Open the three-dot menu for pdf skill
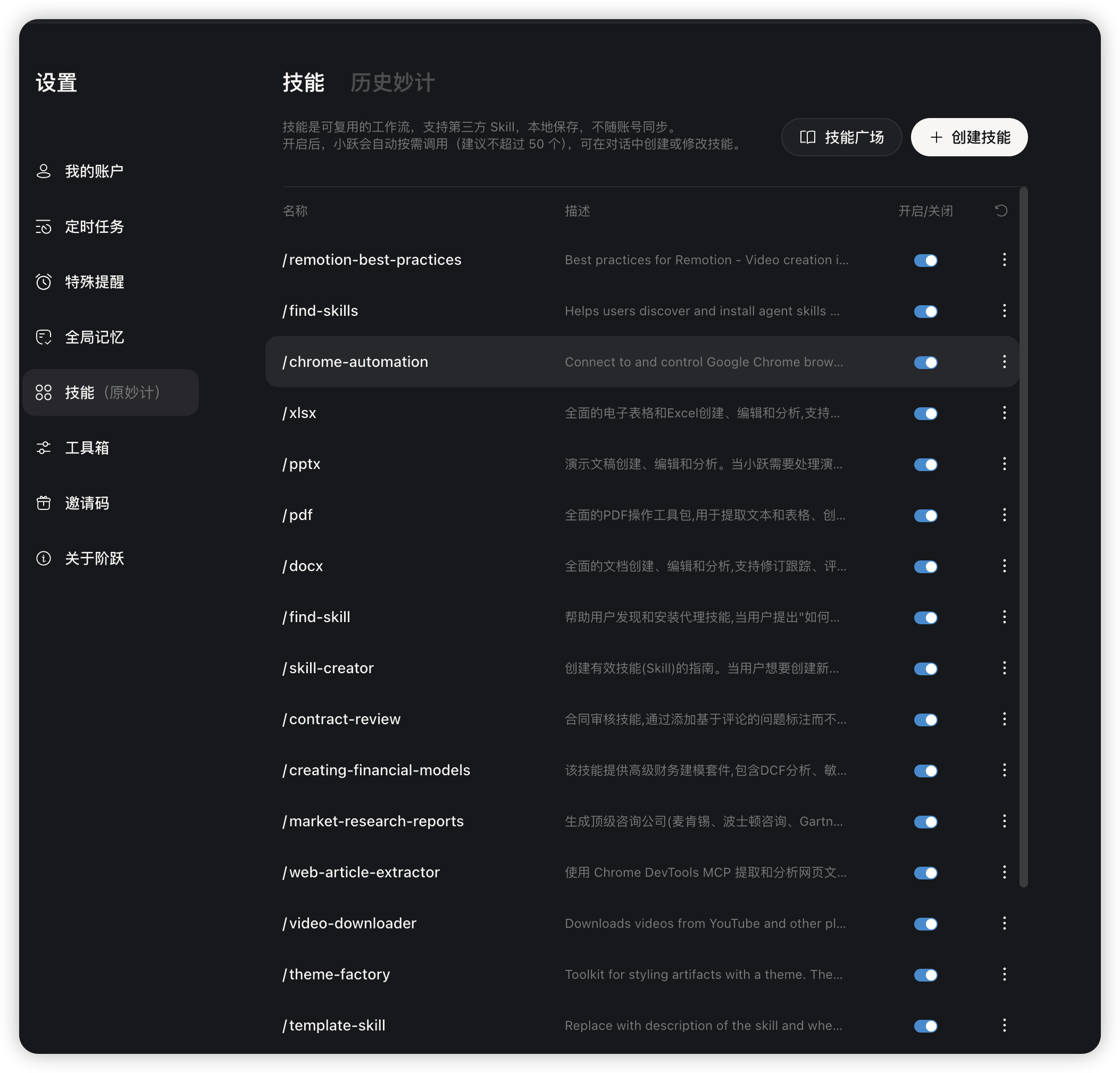Image resolution: width=1120 pixels, height=1073 pixels. pos(1004,515)
